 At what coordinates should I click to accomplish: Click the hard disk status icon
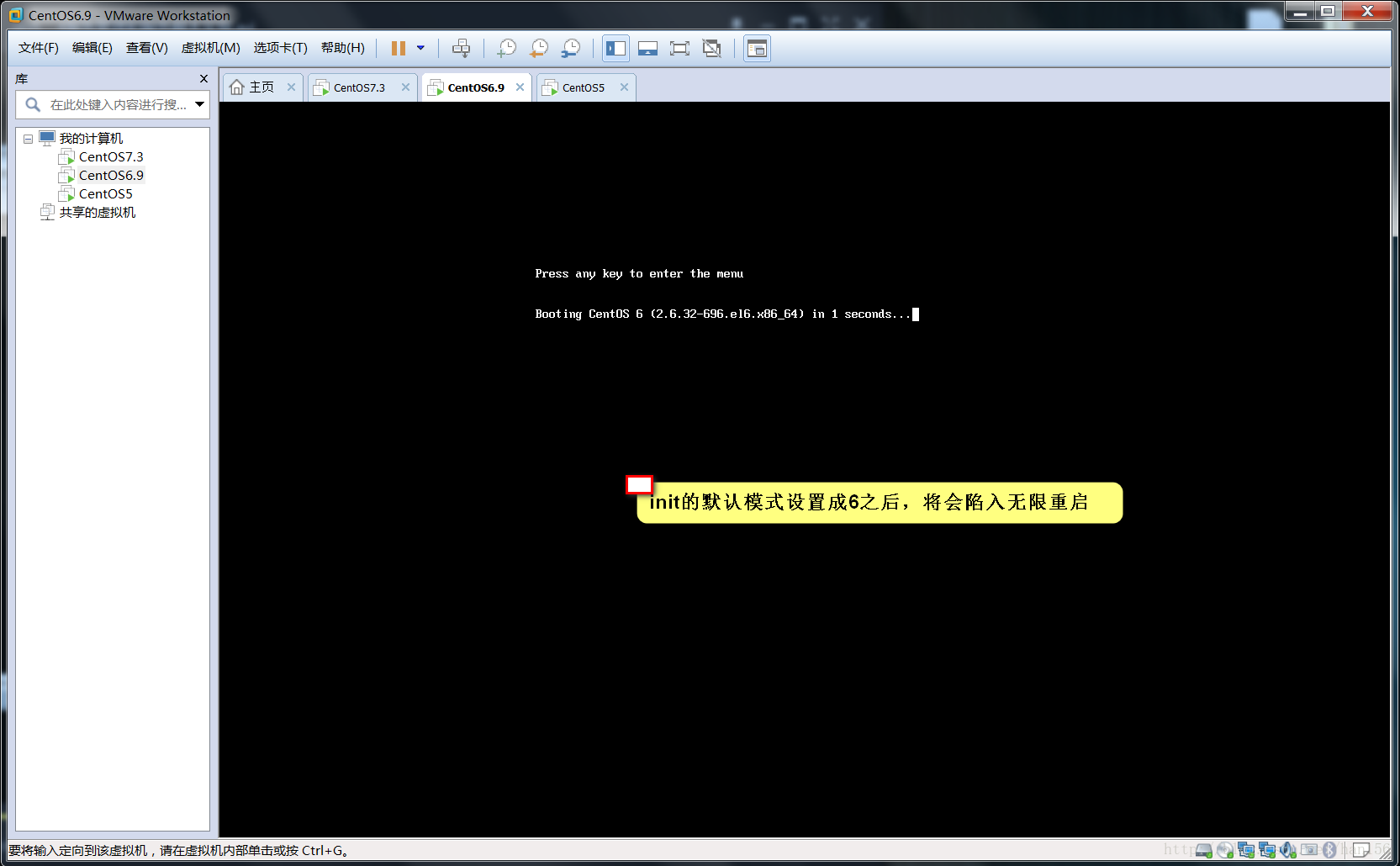point(1204,850)
